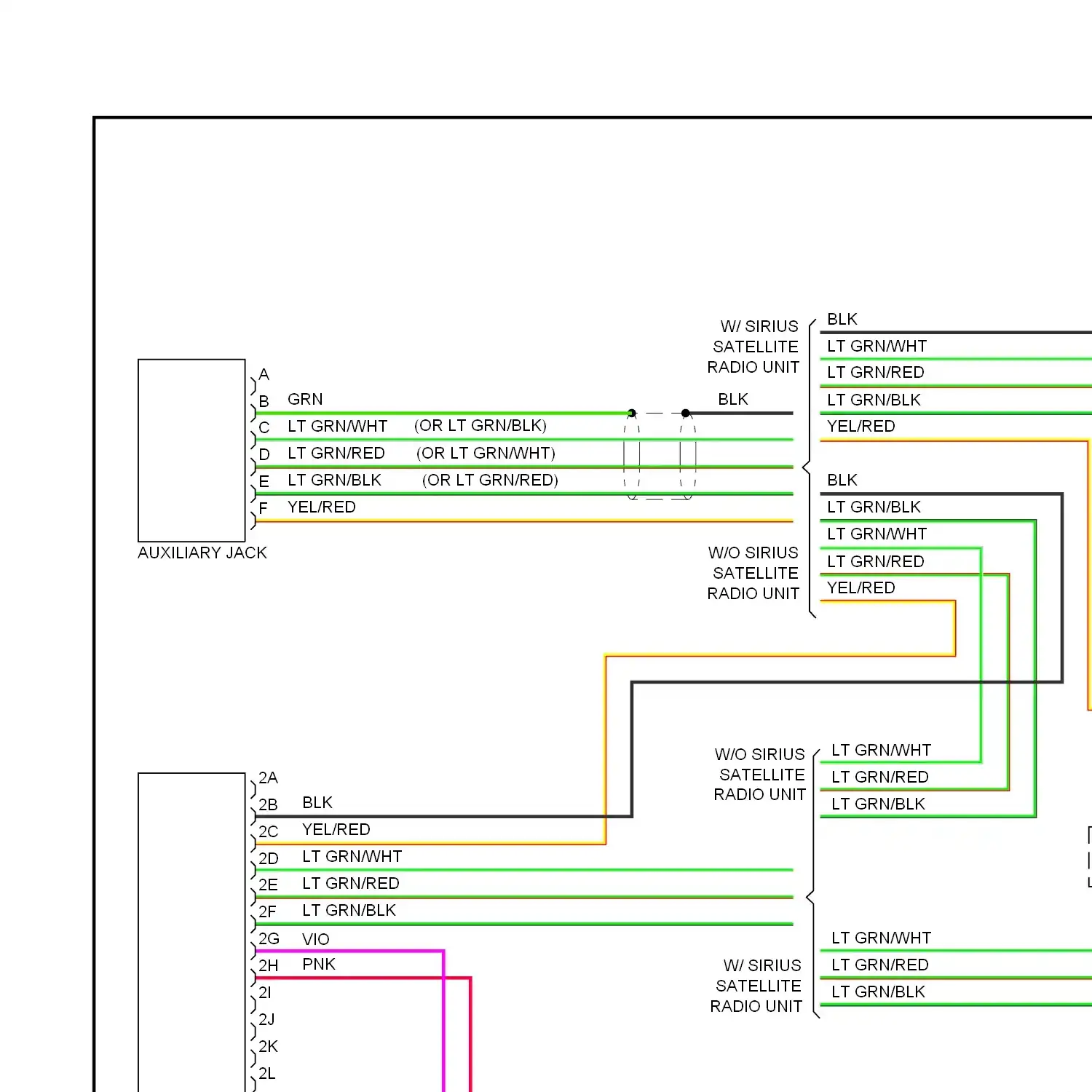1092x1092 pixels.
Task: Select pin 2B label
Action: coord(268,805)
